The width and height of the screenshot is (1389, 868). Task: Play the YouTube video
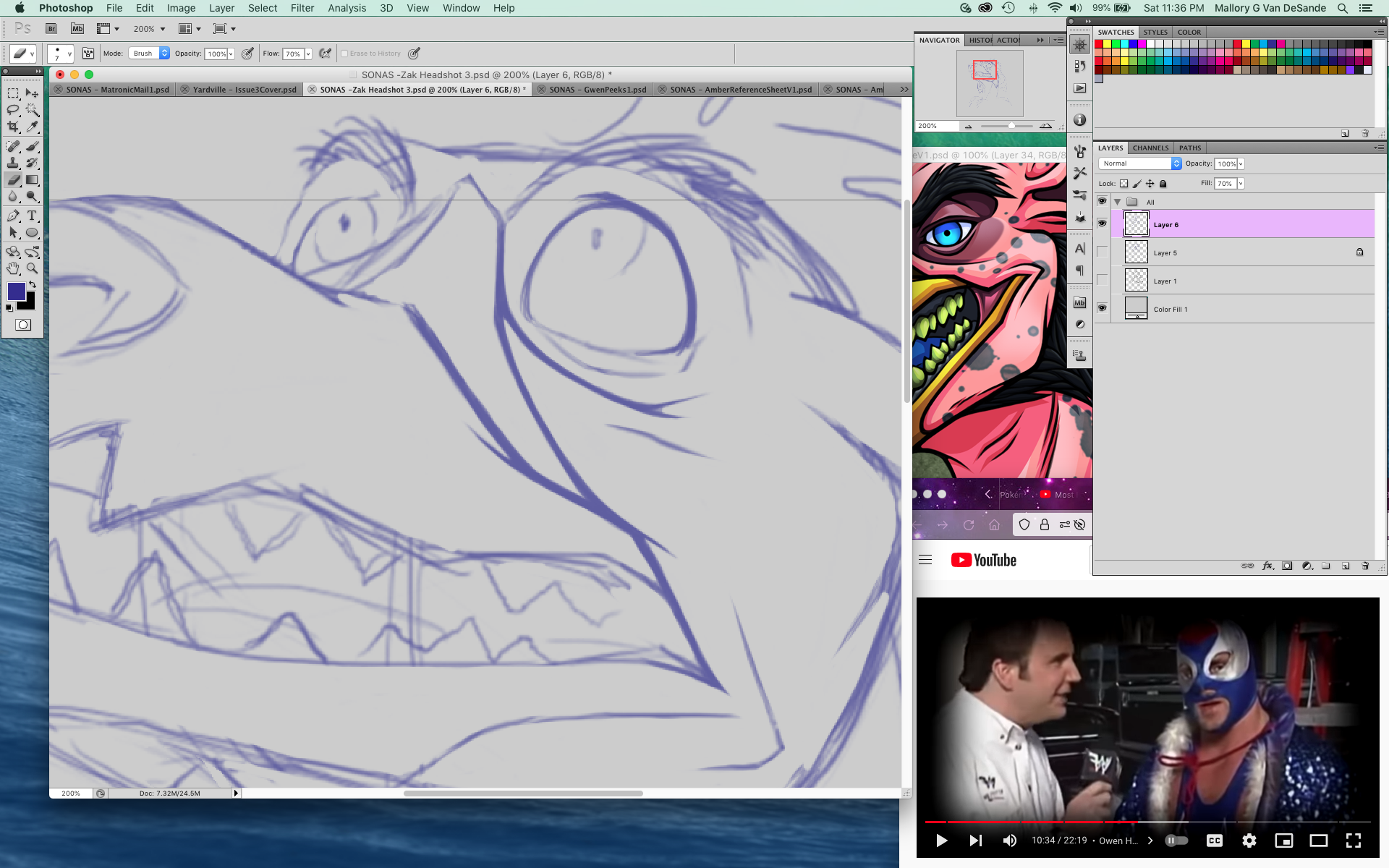tap(941, 841)
